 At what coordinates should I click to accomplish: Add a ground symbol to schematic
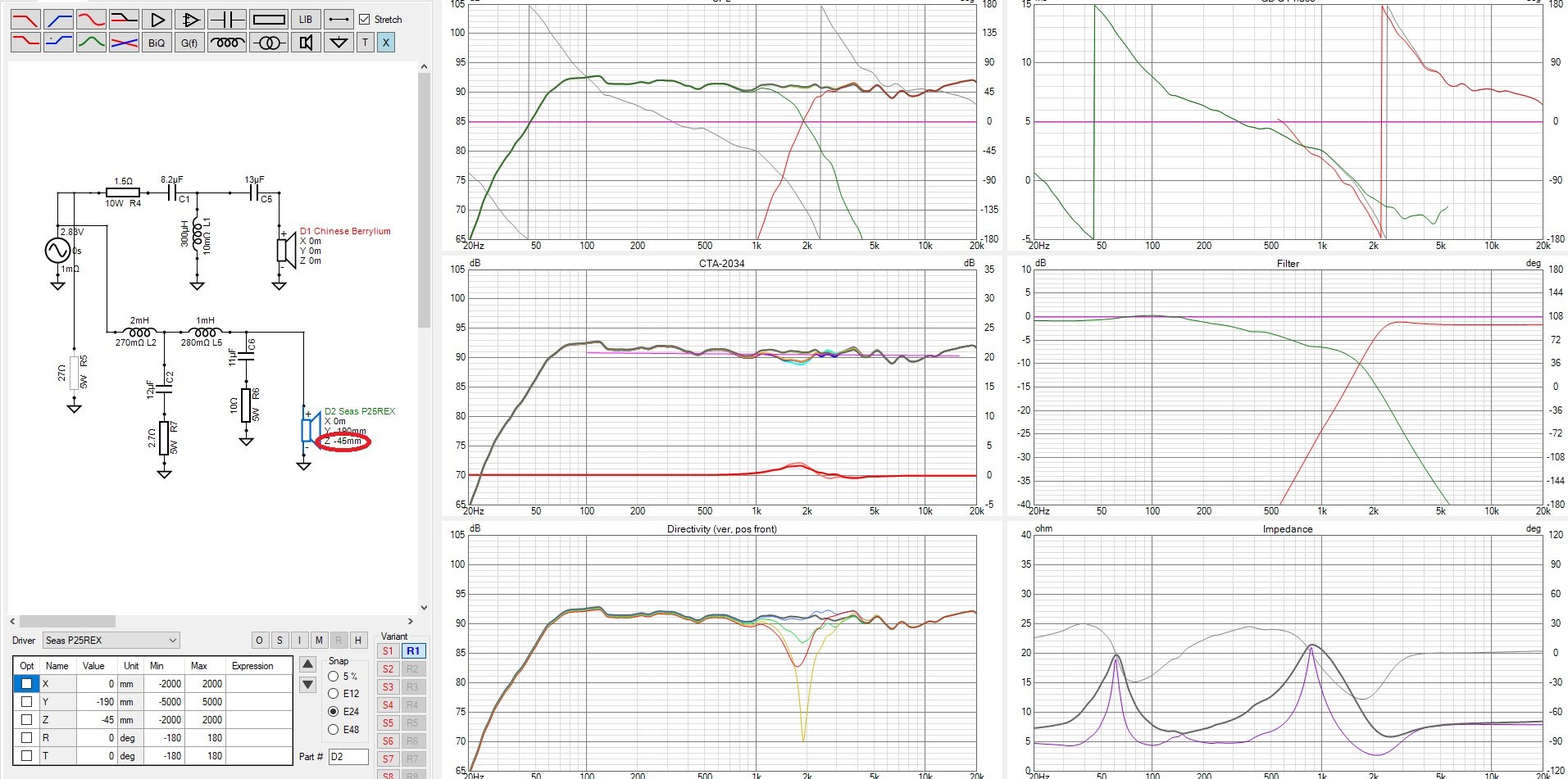(x=339, y=42)
